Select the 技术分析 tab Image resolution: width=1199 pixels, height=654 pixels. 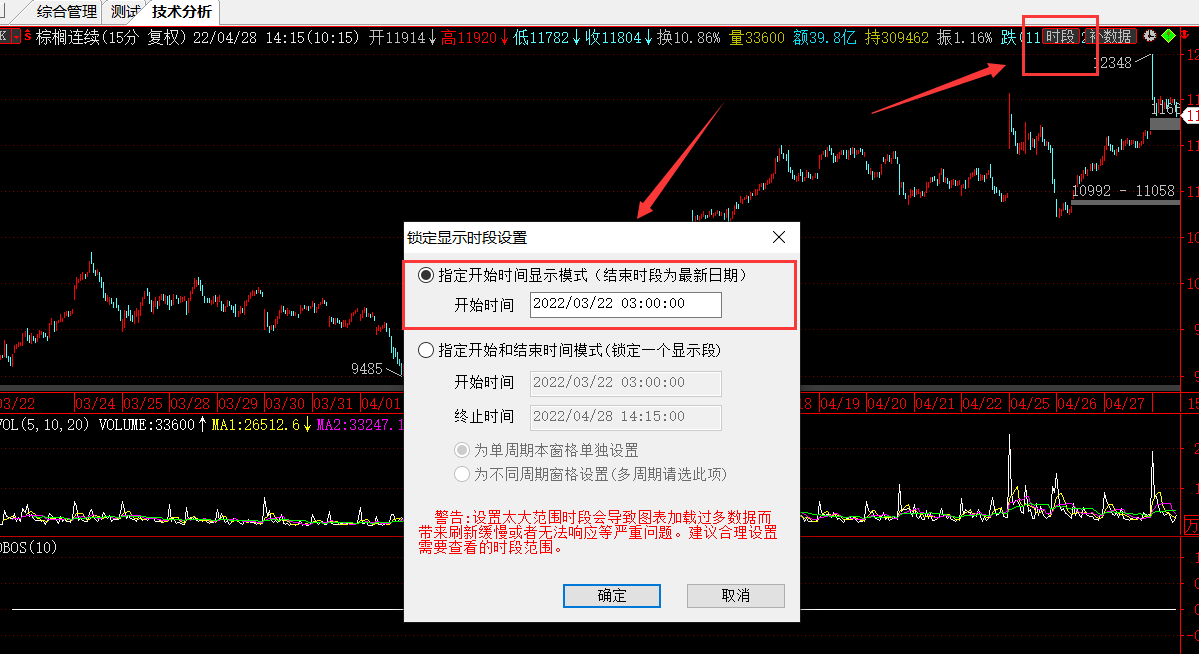point(181,11)
